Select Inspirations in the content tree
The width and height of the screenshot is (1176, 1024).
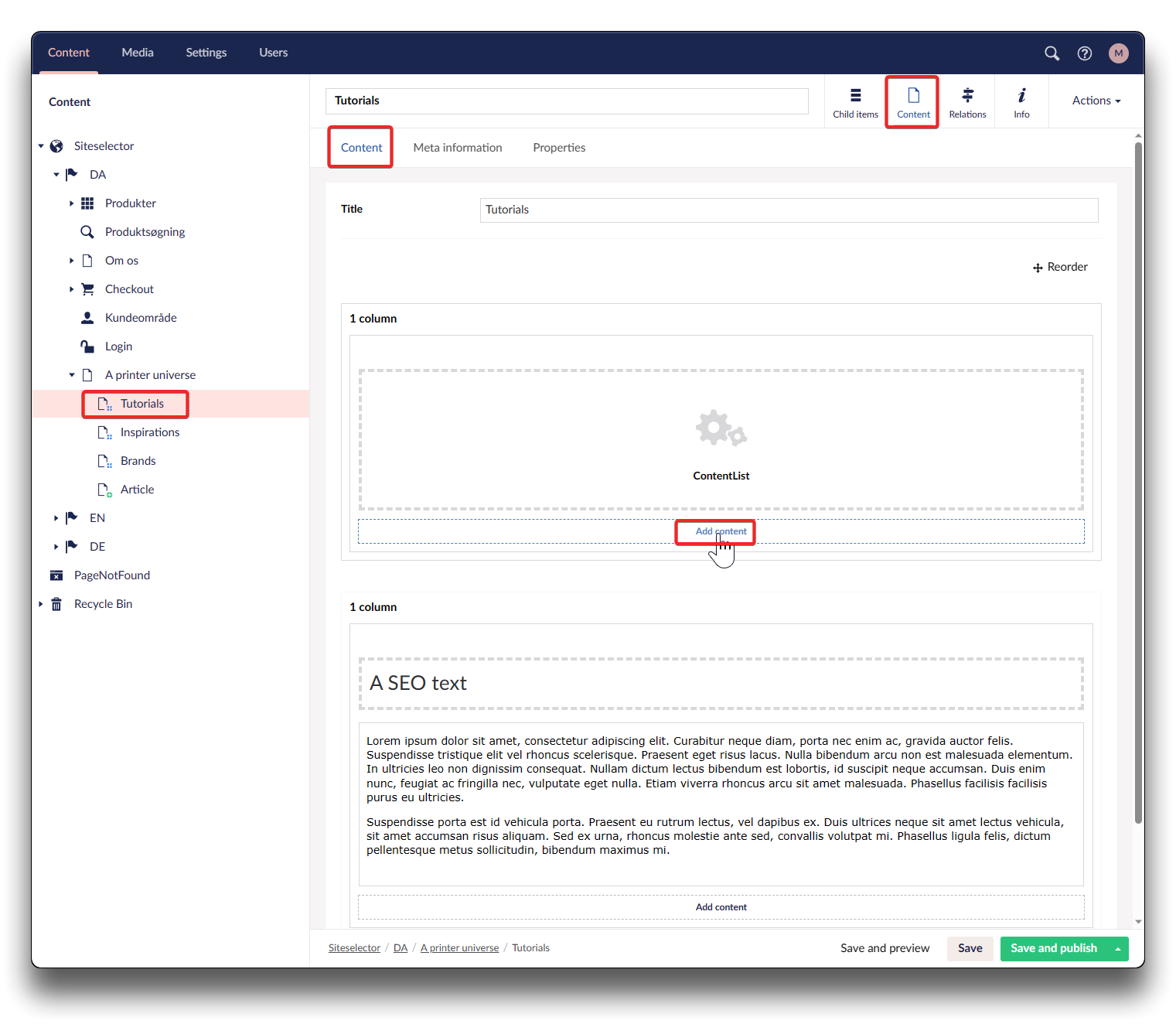click(149, 432)
